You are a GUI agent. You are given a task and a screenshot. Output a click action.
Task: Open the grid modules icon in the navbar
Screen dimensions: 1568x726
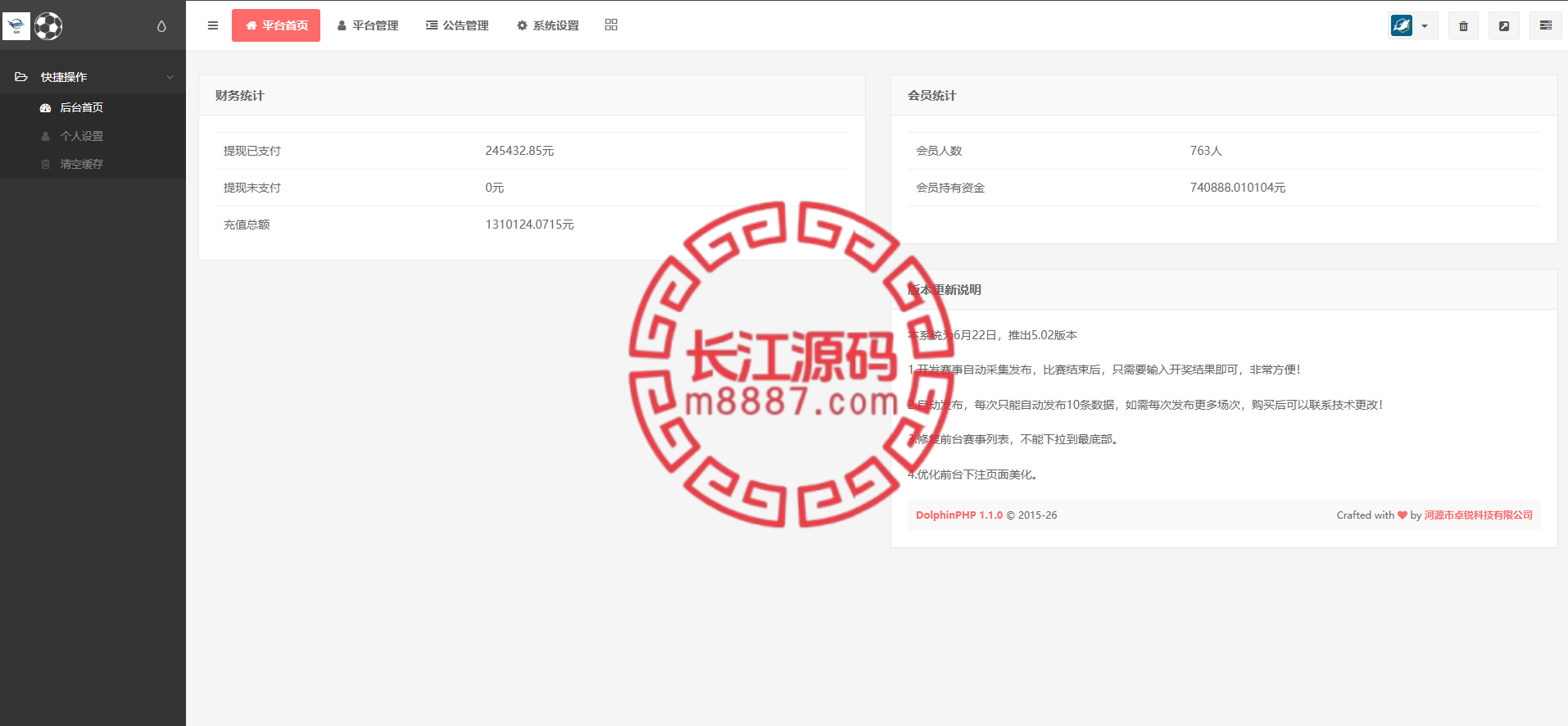(611, 25)
